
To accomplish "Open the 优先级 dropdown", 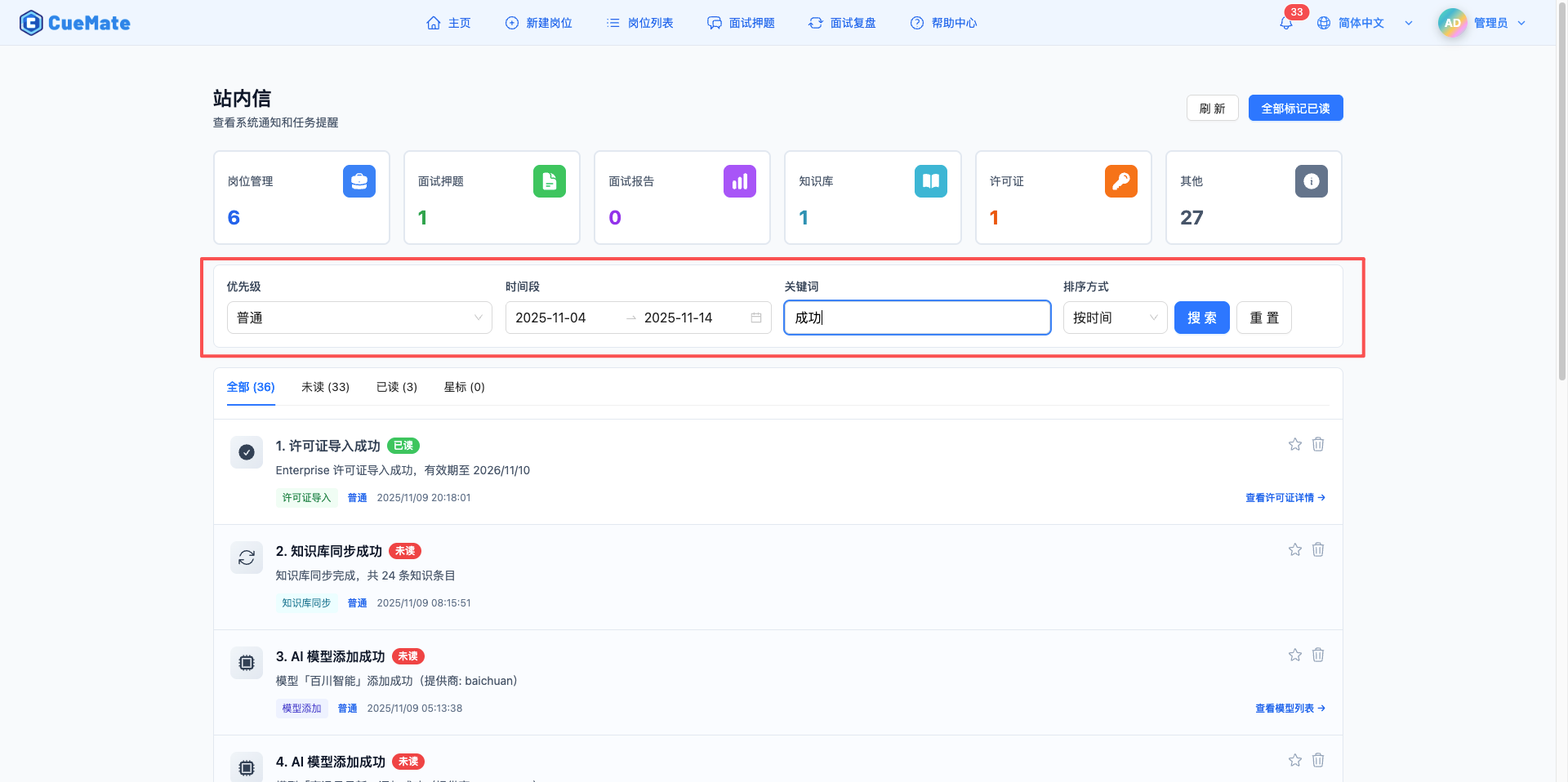I will (x=359, y=318).
